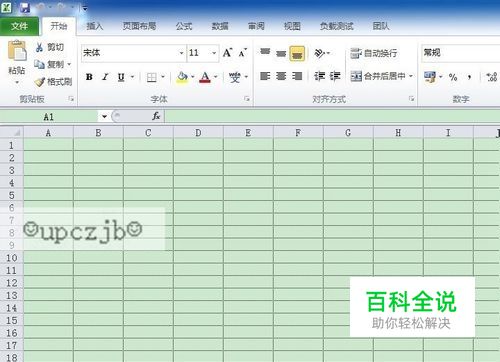This screenshot has width=500, height=362.
Task: Click the Borders grid icon
Action: point(152,77)
